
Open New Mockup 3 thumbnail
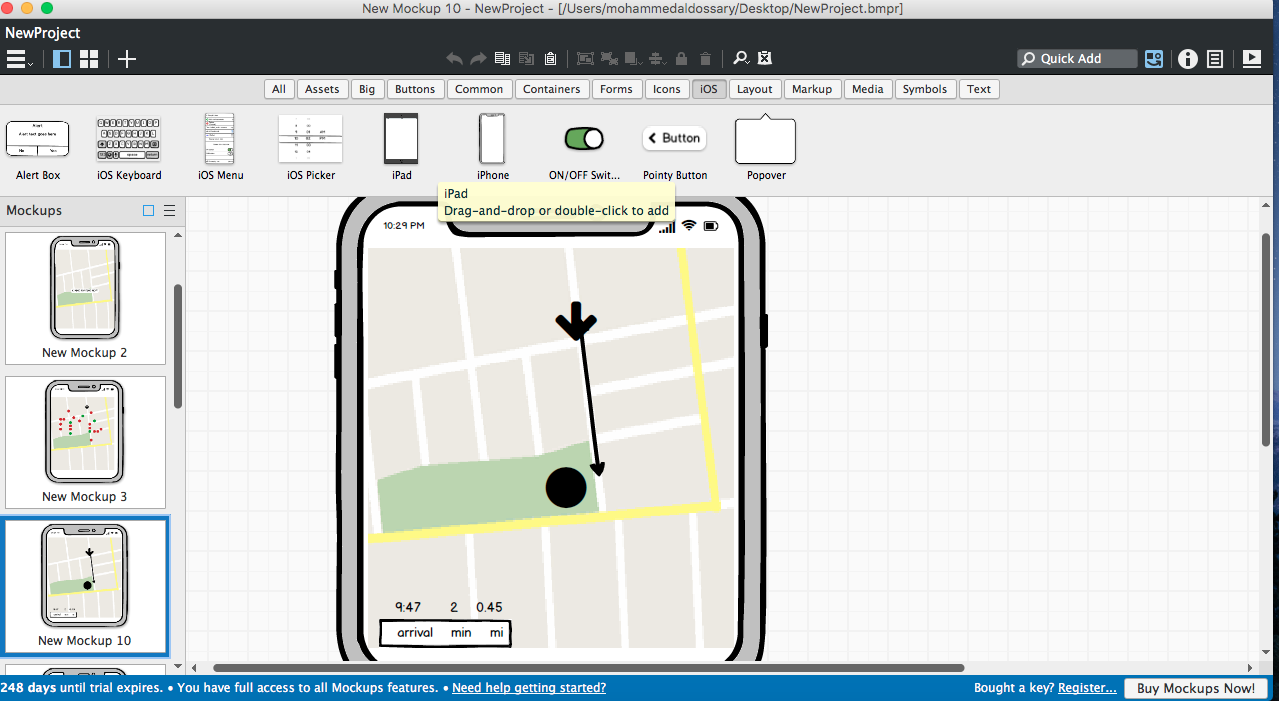[85, 442]
